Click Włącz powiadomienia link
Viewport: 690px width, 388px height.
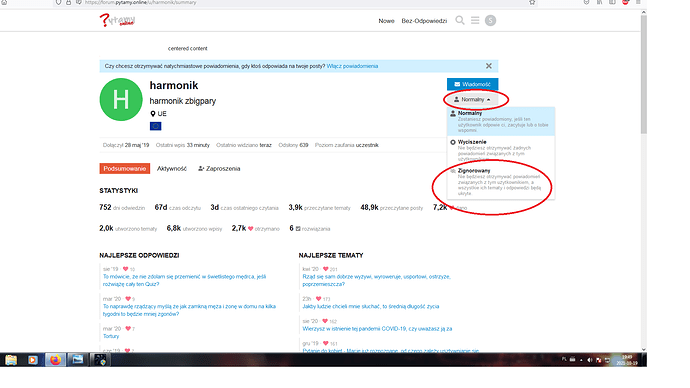(352, 66)
